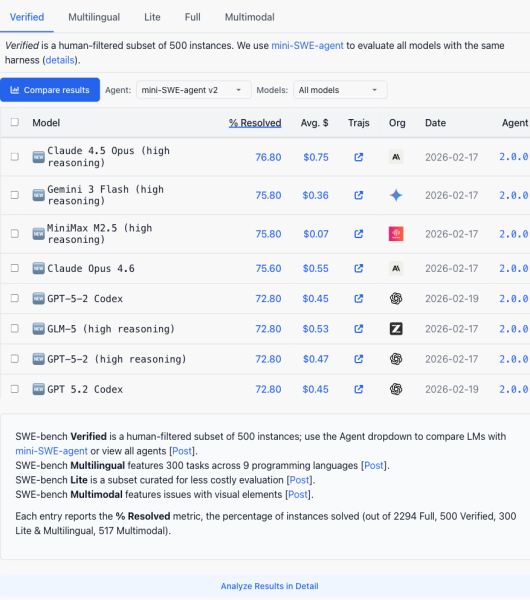Open trajectories link for GPT-5-2 Codex row
Image resolution: width=530 pixels, height=600 pixels.
coord(359,298)
